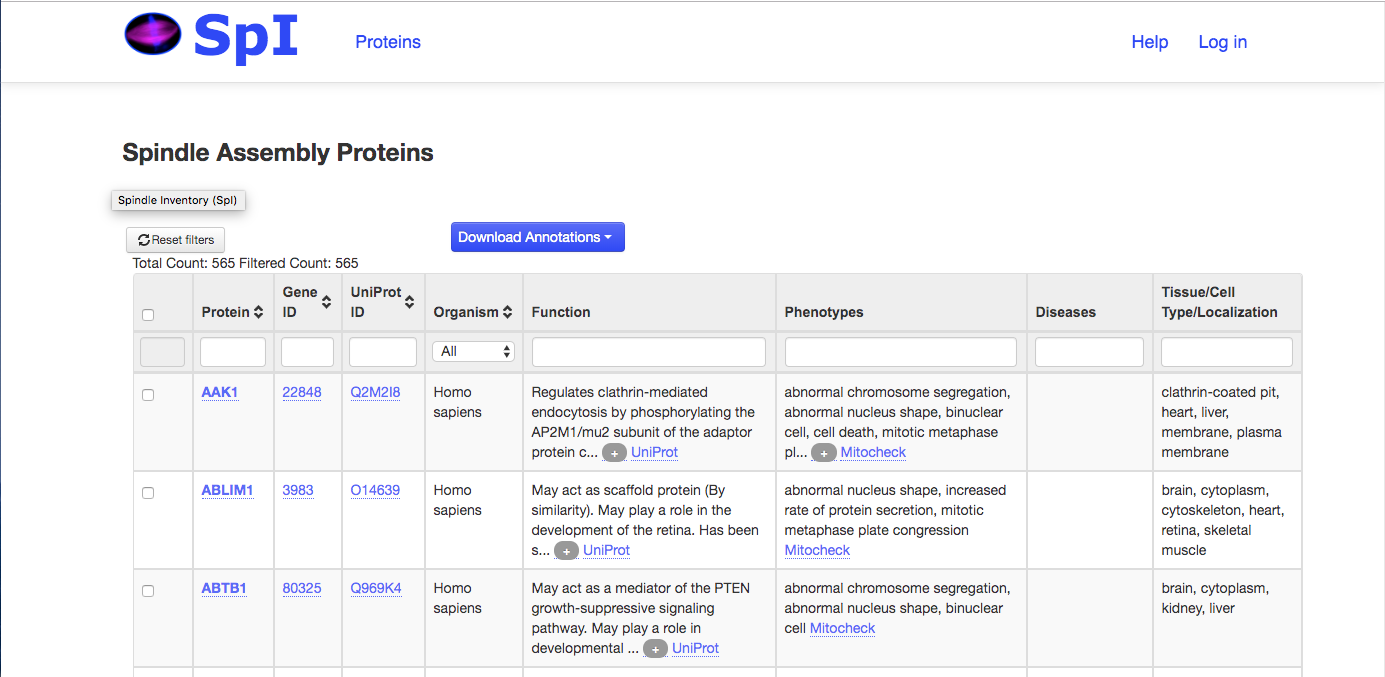Focus the Function filter field

[649, 352]
